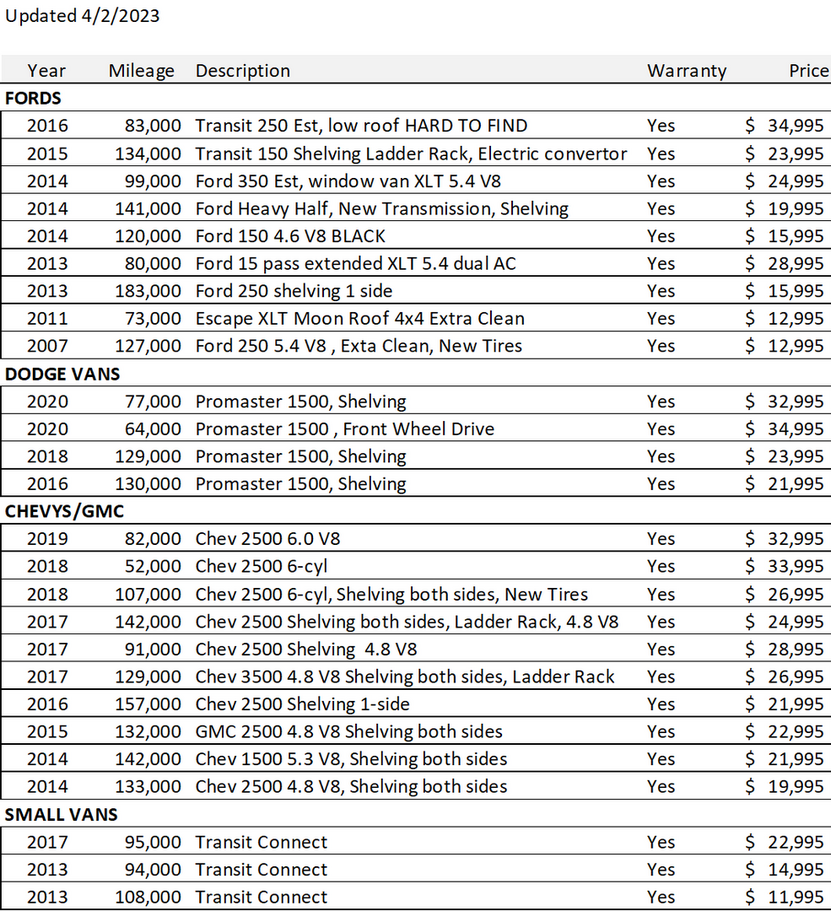Select the 129,000 mileage Promaster row
The height and width of the screenshot is (911, 831).
[x=416, y=457]
